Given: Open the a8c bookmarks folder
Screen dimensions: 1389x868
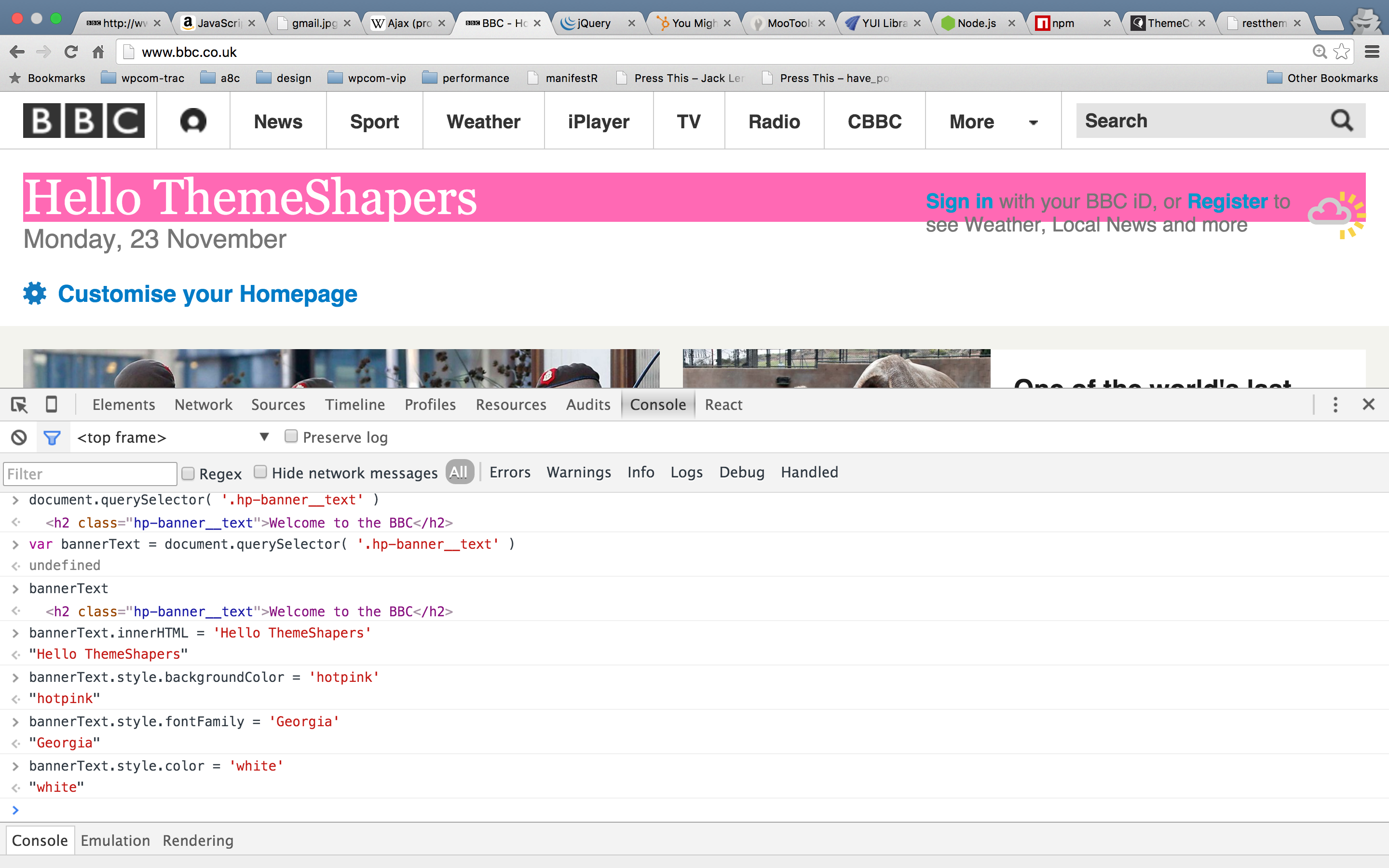Looking at the screenshot, I should 220,78.
